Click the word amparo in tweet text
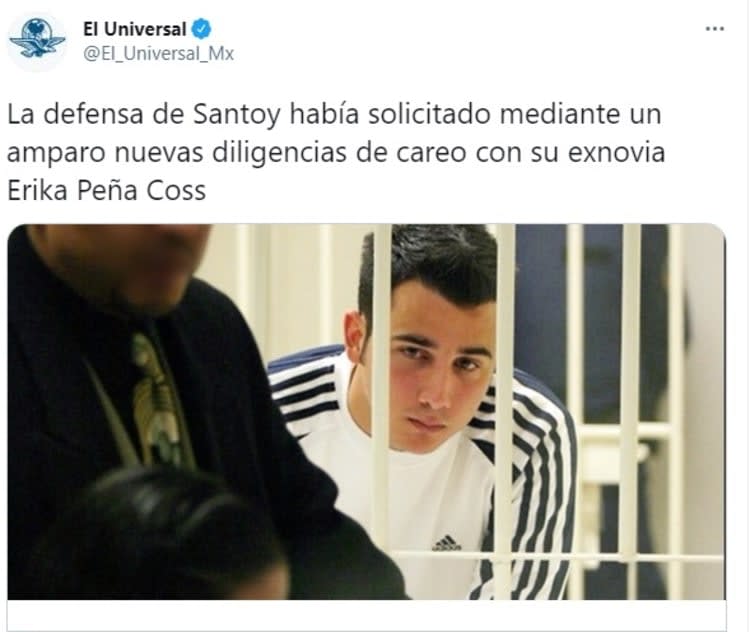The height and width of the screenshot is (632, 750). 56,154
